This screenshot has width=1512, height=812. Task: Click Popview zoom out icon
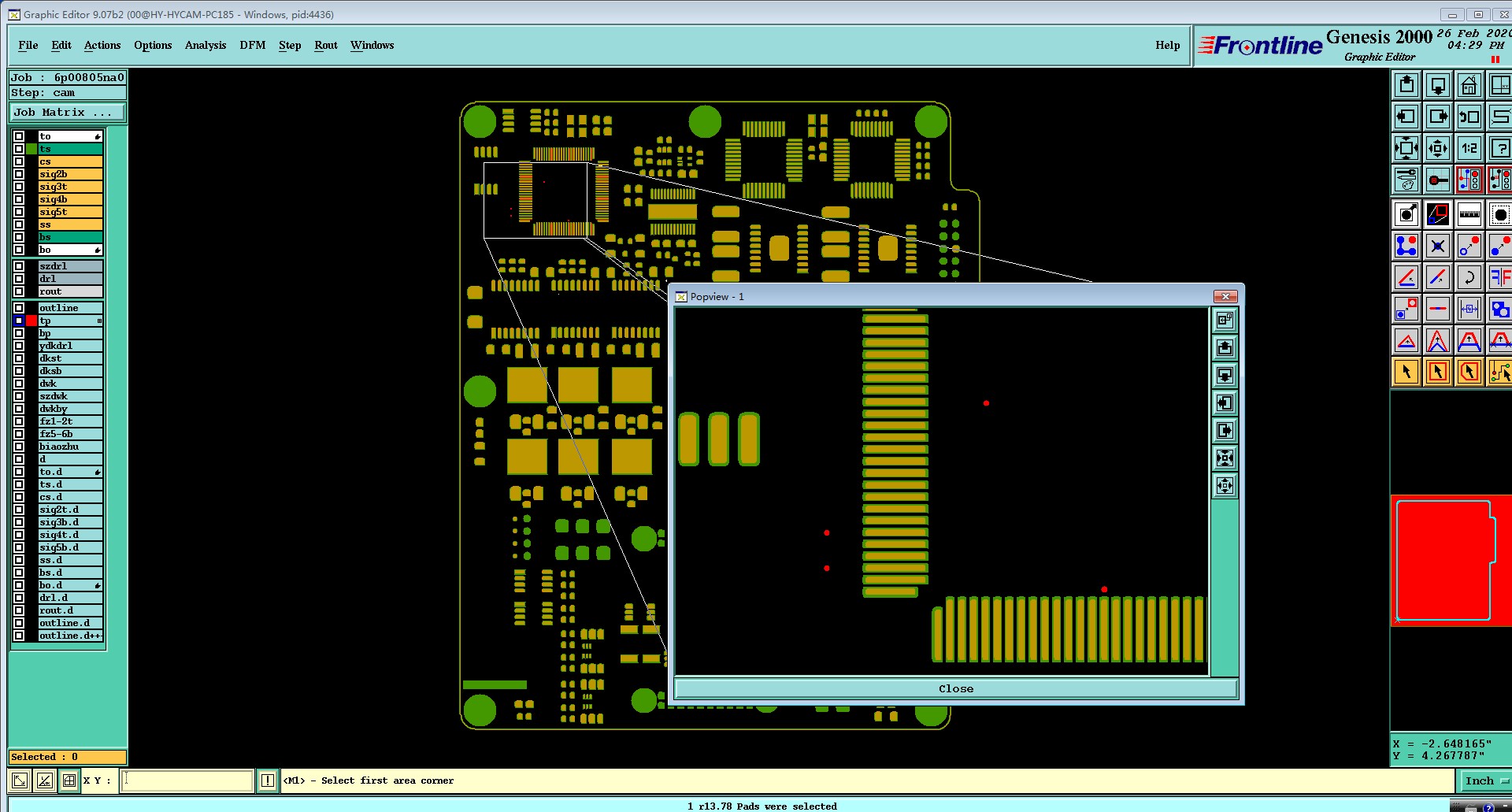point(1225,485)
